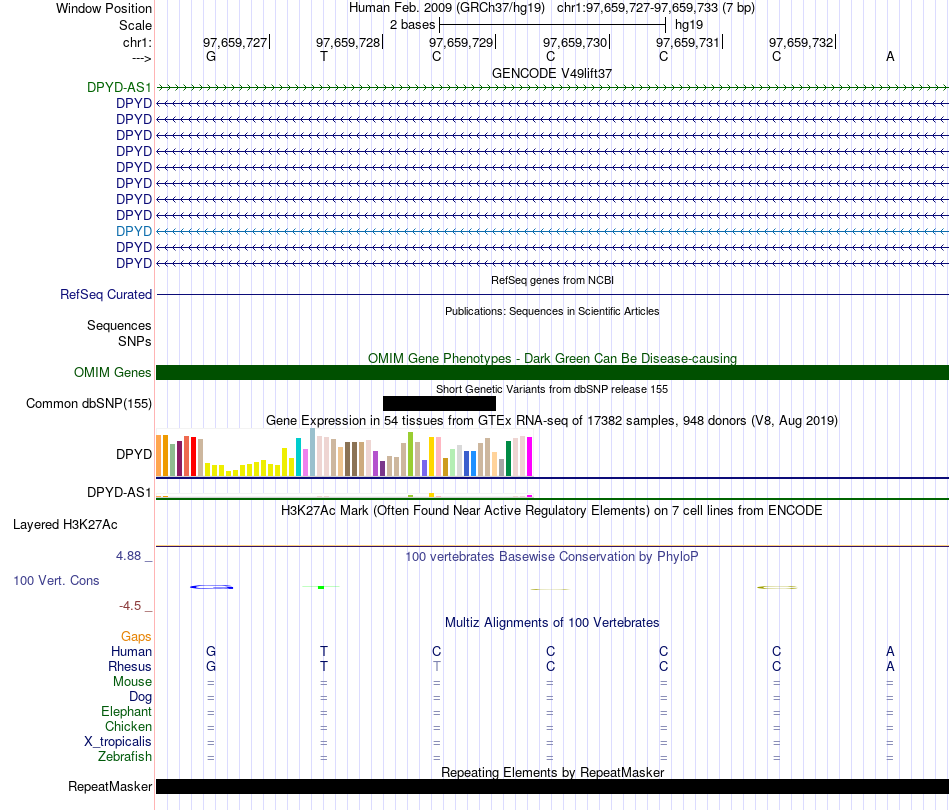Open the DPYD GTEx expression bar chart
The width and height of the screenshot is (950, 810).
(x=344, y=453)
